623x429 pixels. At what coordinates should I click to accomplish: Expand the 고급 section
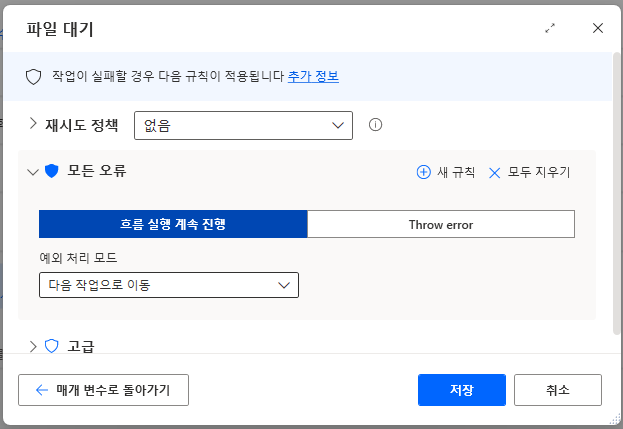coord(33,346)
